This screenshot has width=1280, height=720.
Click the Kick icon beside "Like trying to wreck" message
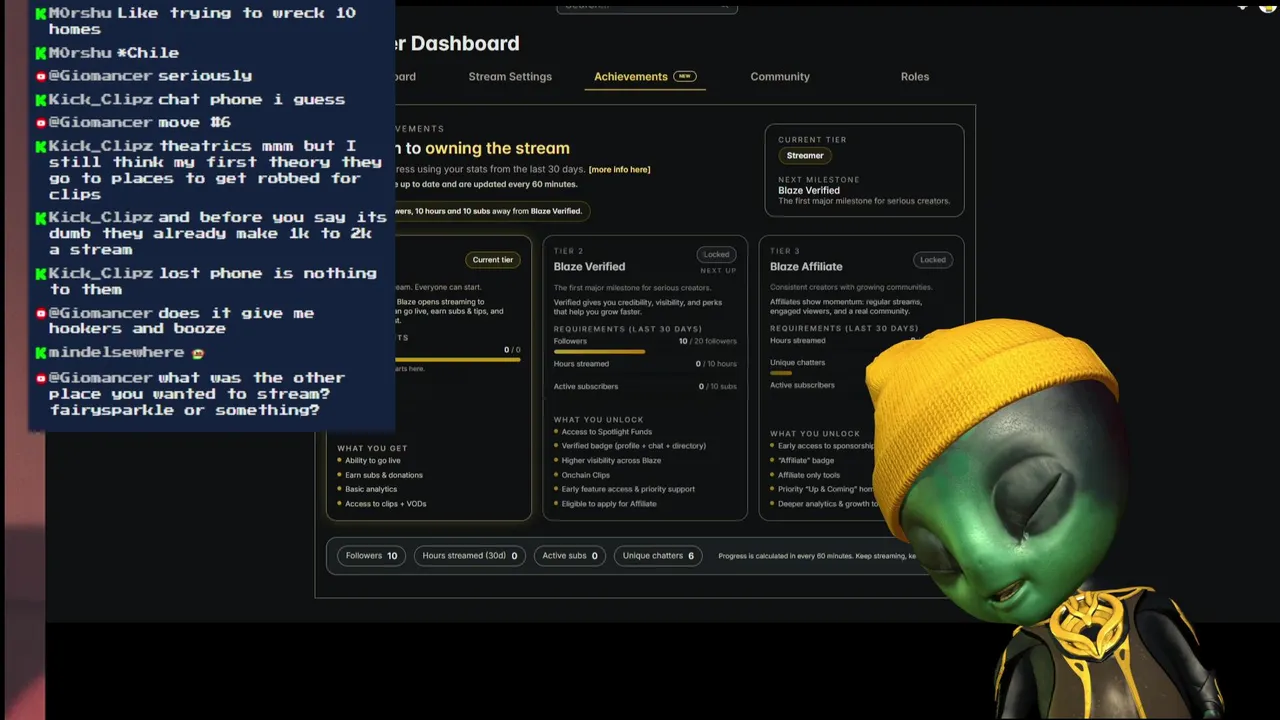point(41,14)
